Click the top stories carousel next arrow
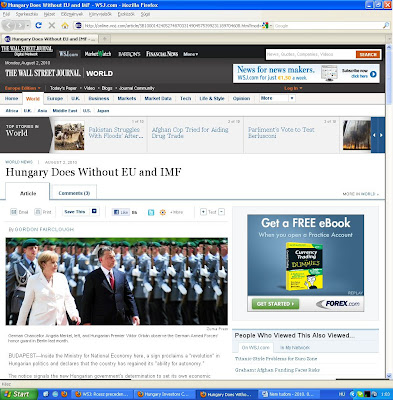This screenshot has height=400, width=393. (381, 135)
